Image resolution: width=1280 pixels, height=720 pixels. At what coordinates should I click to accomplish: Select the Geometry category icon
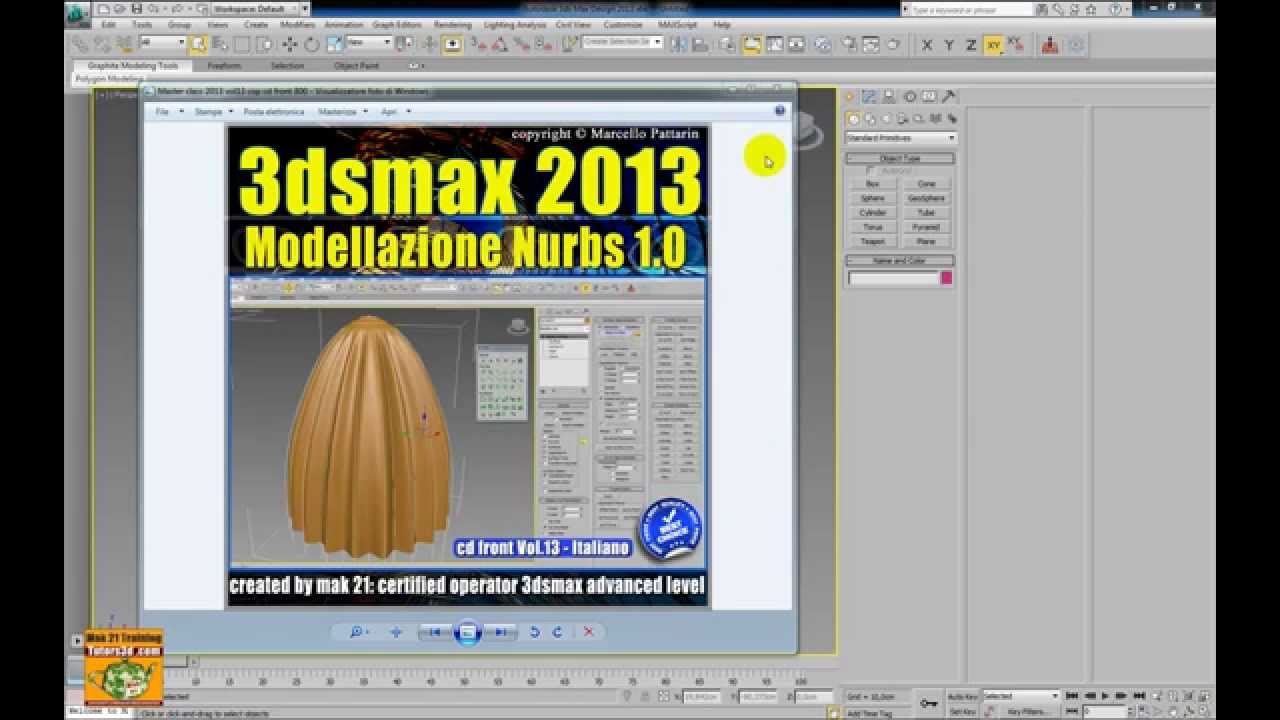click(x=854, y=119)
